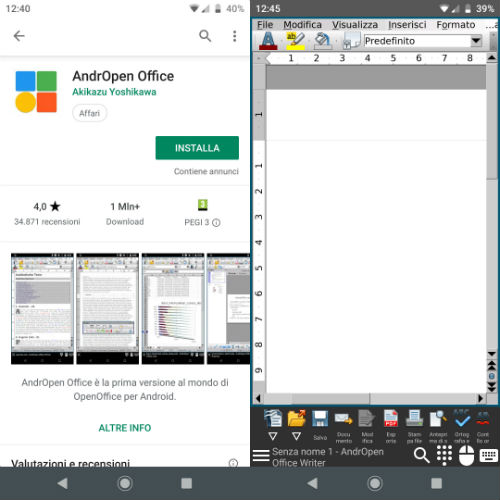
Task: Click the vertical scrollbar up arrow
Action: [492, 58]
